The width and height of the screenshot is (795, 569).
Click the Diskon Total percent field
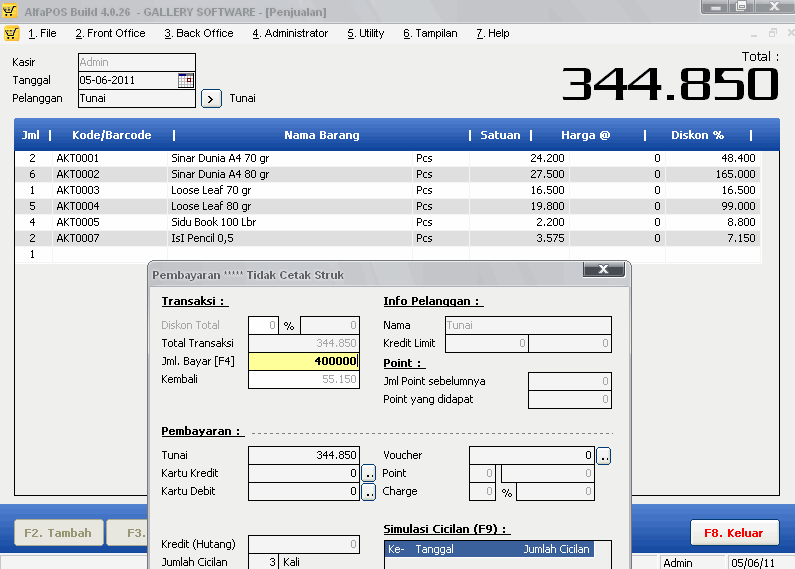[x=263, y=325]
